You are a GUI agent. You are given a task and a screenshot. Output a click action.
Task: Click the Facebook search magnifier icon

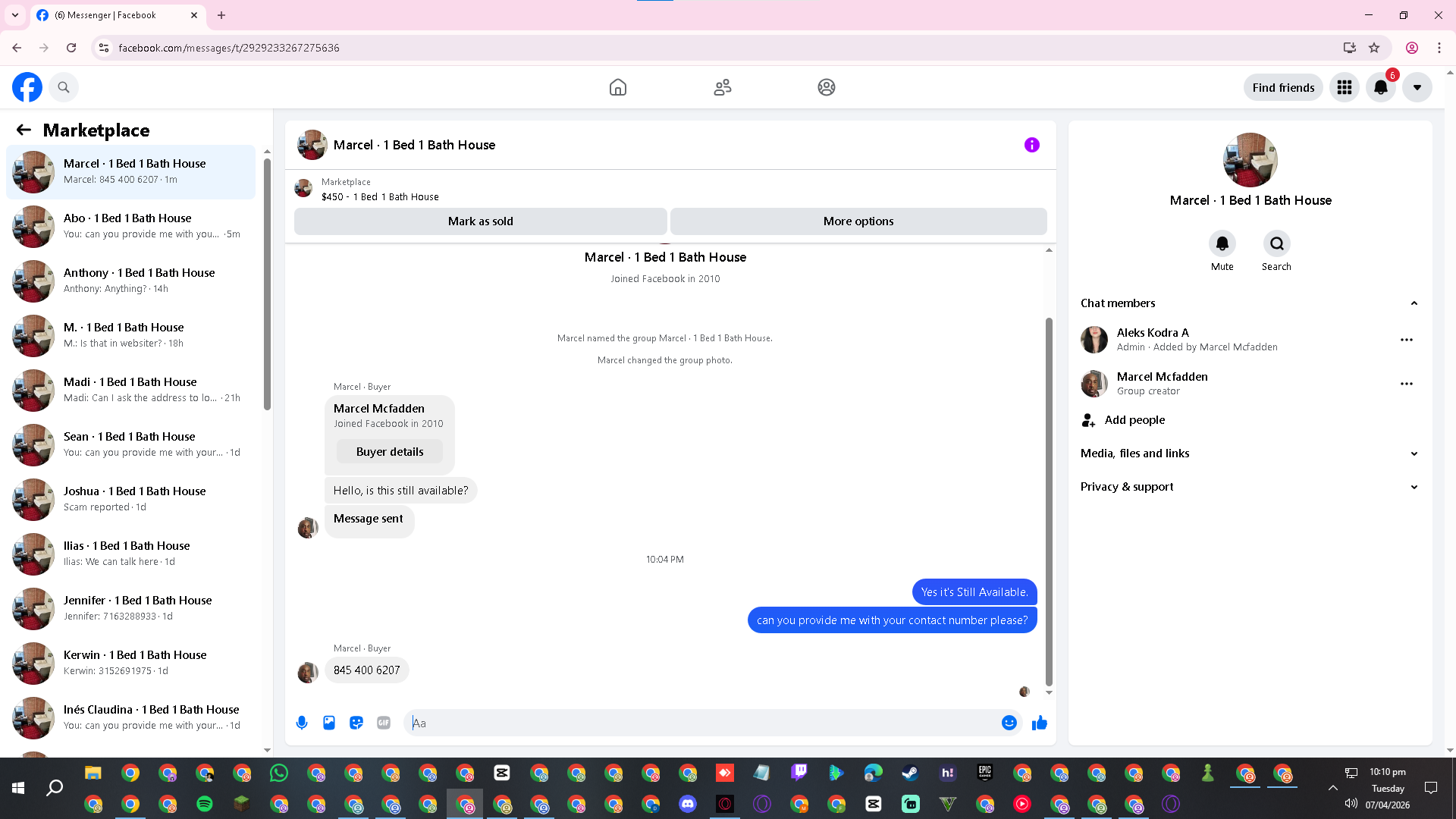[x=64, y=87]
